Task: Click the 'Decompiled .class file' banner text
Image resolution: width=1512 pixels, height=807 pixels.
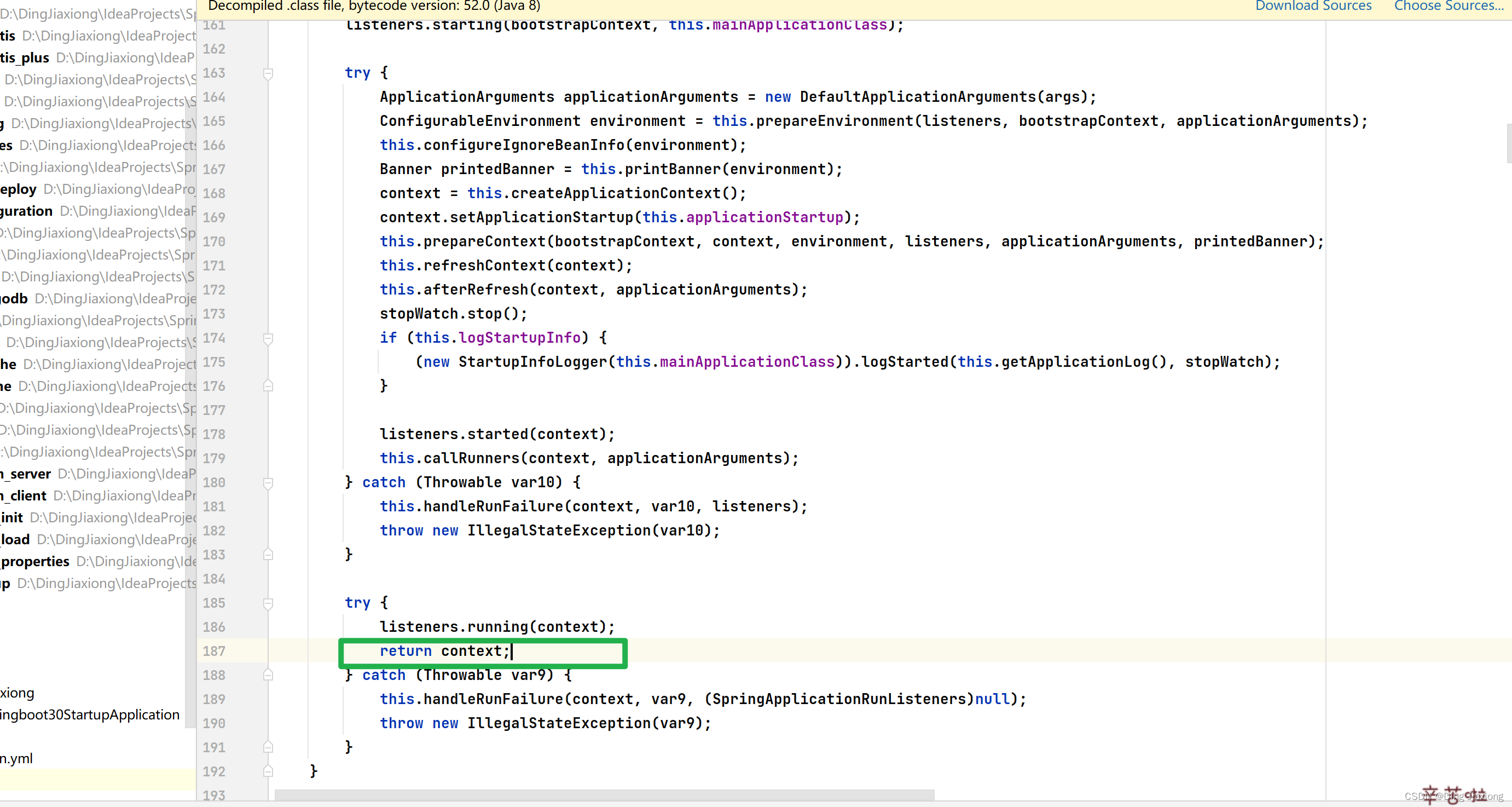Action: coord(374,6)
